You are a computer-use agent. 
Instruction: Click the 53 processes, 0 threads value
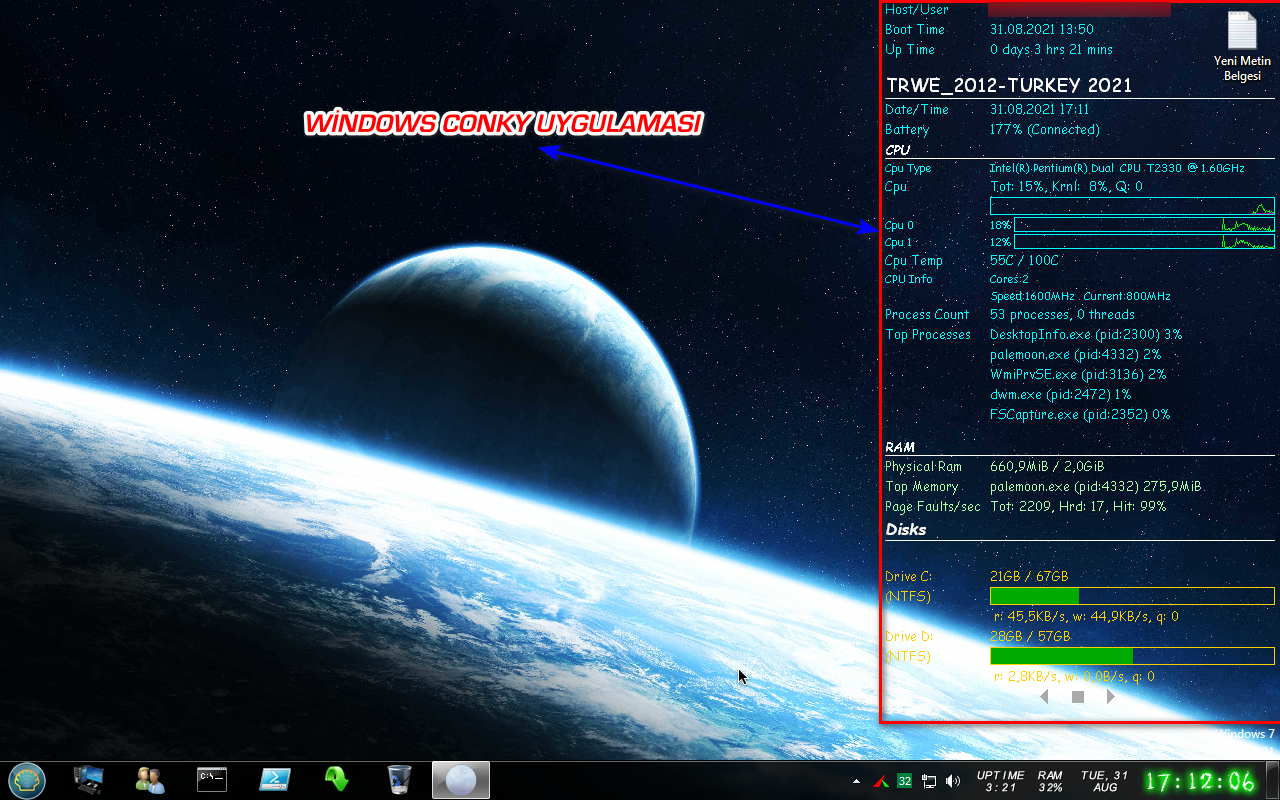pyautogui.click(x=1062, y=315)
